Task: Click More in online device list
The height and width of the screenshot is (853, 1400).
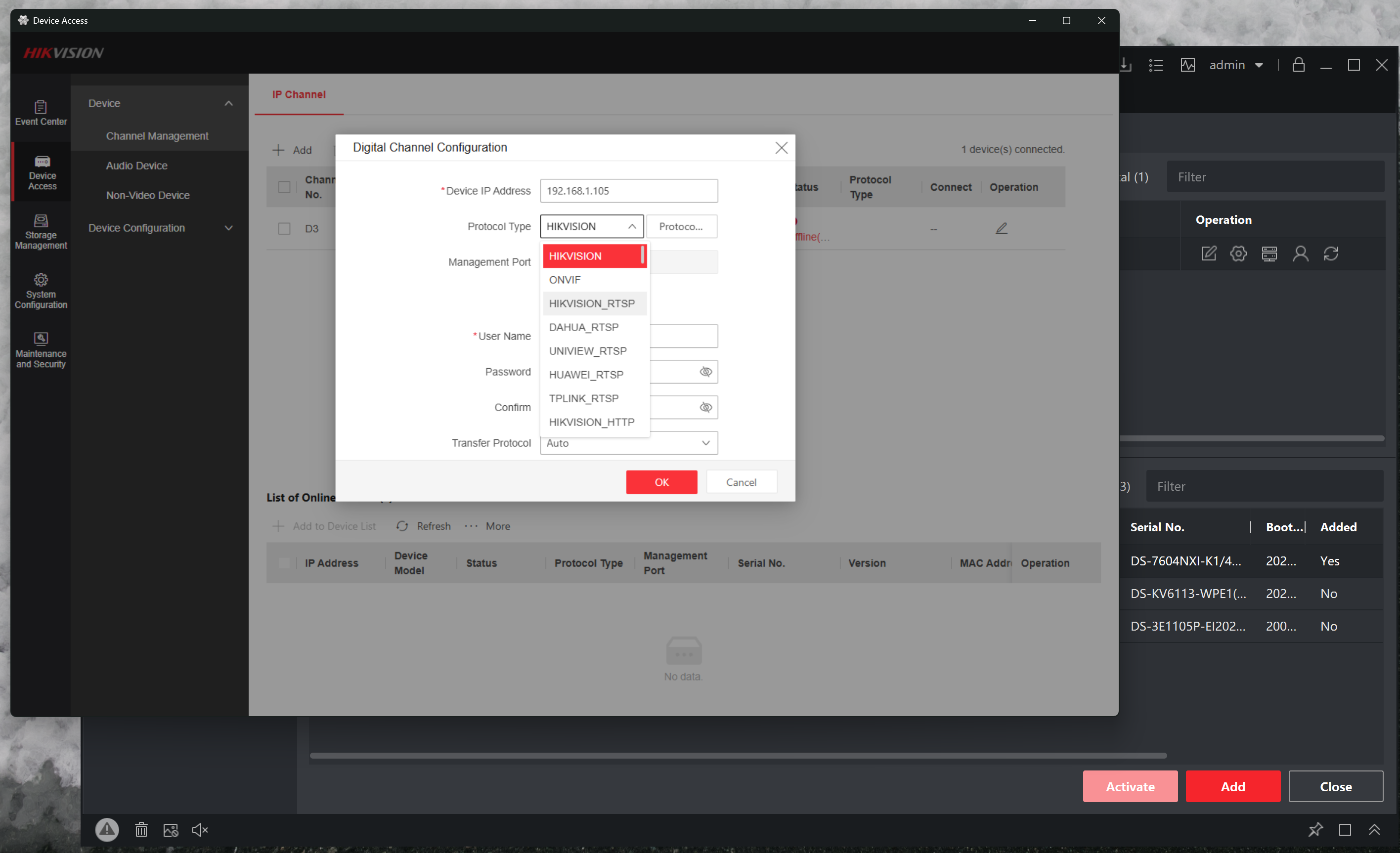Action: click(487, 526)
